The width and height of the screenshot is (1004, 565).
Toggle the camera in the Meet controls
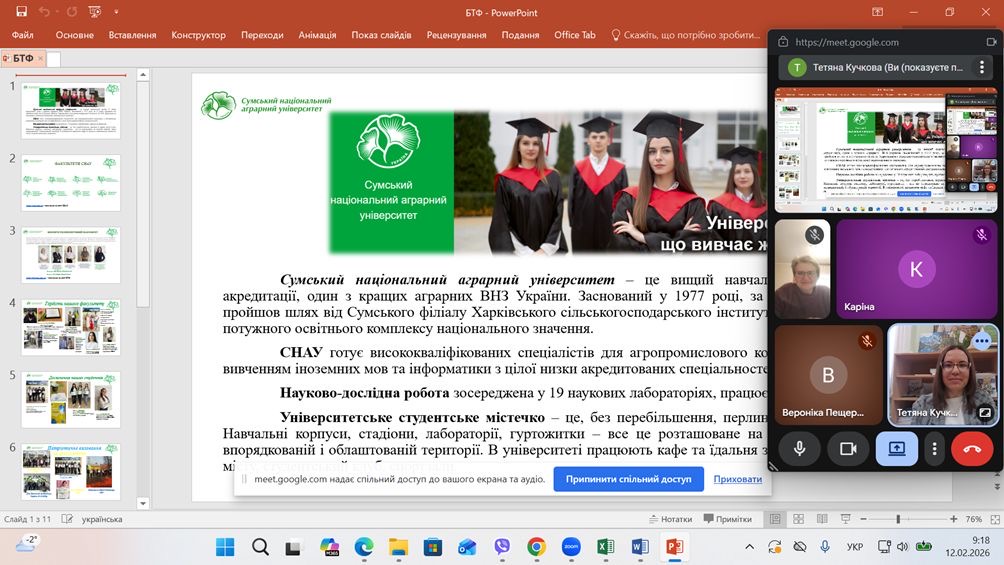(848, 448)
